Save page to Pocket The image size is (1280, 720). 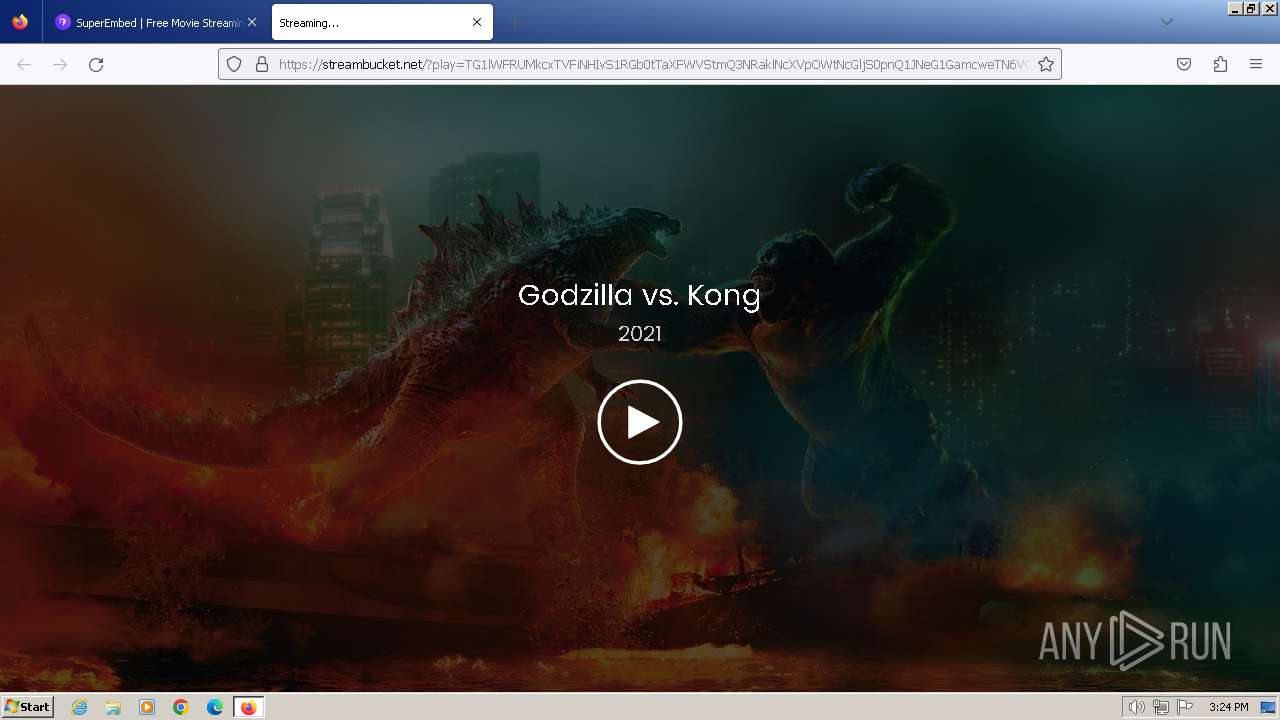1184,64
